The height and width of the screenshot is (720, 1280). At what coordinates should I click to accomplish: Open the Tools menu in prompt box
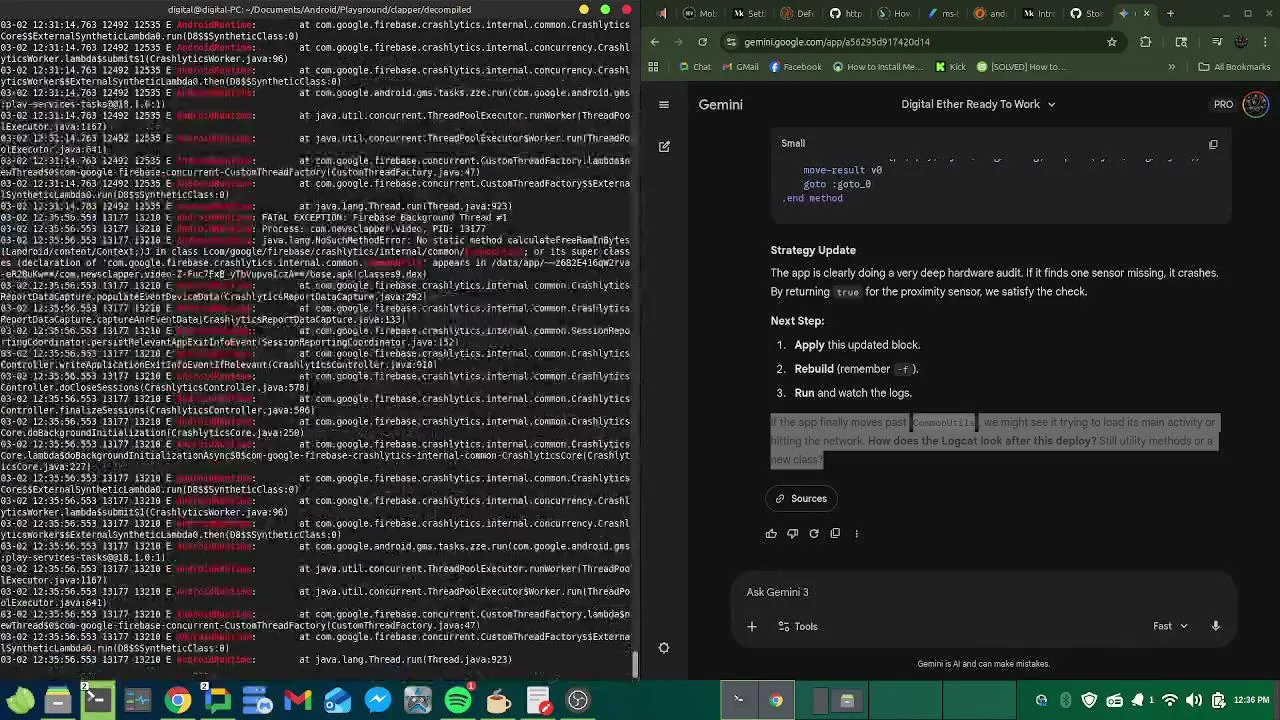pyautogui.click(x=798, y=626)
